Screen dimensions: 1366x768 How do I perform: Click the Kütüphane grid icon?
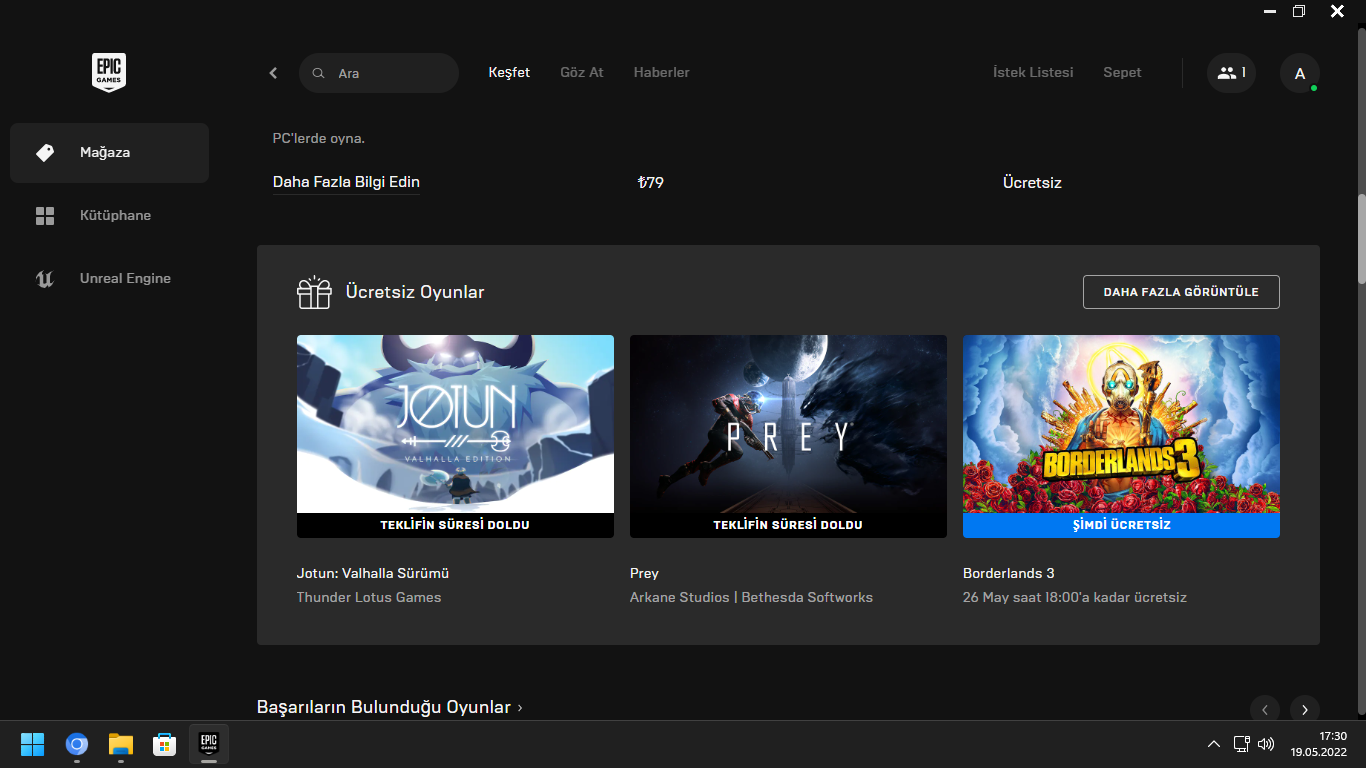pyautogui.click(x=45, y=216)
